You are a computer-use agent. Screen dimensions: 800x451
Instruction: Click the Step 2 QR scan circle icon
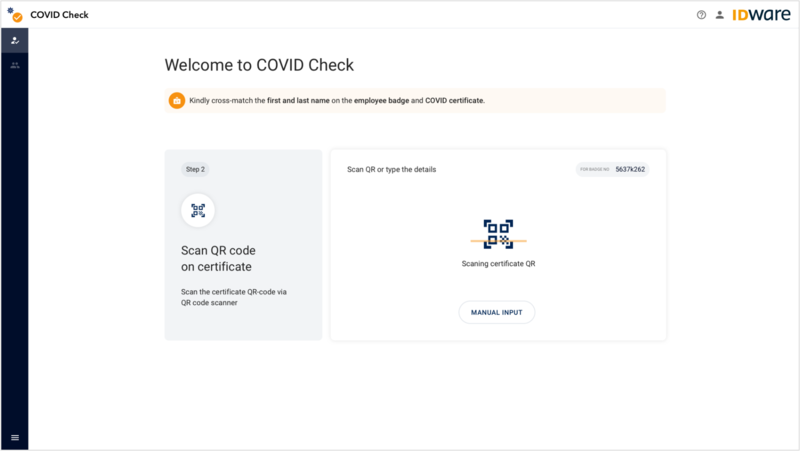(198, 210)
